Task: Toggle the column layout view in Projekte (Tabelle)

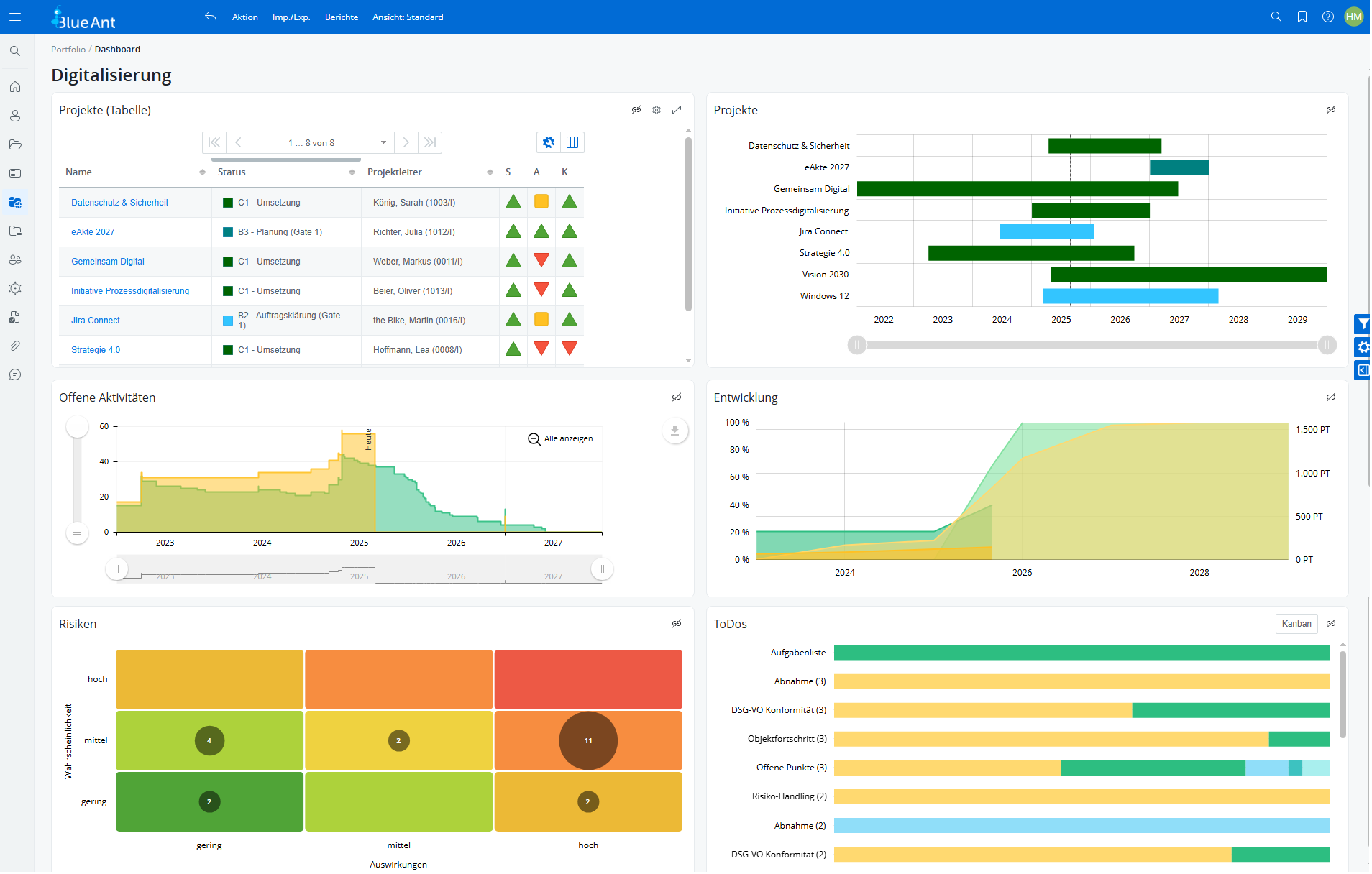Action: [x=572, y=142]
